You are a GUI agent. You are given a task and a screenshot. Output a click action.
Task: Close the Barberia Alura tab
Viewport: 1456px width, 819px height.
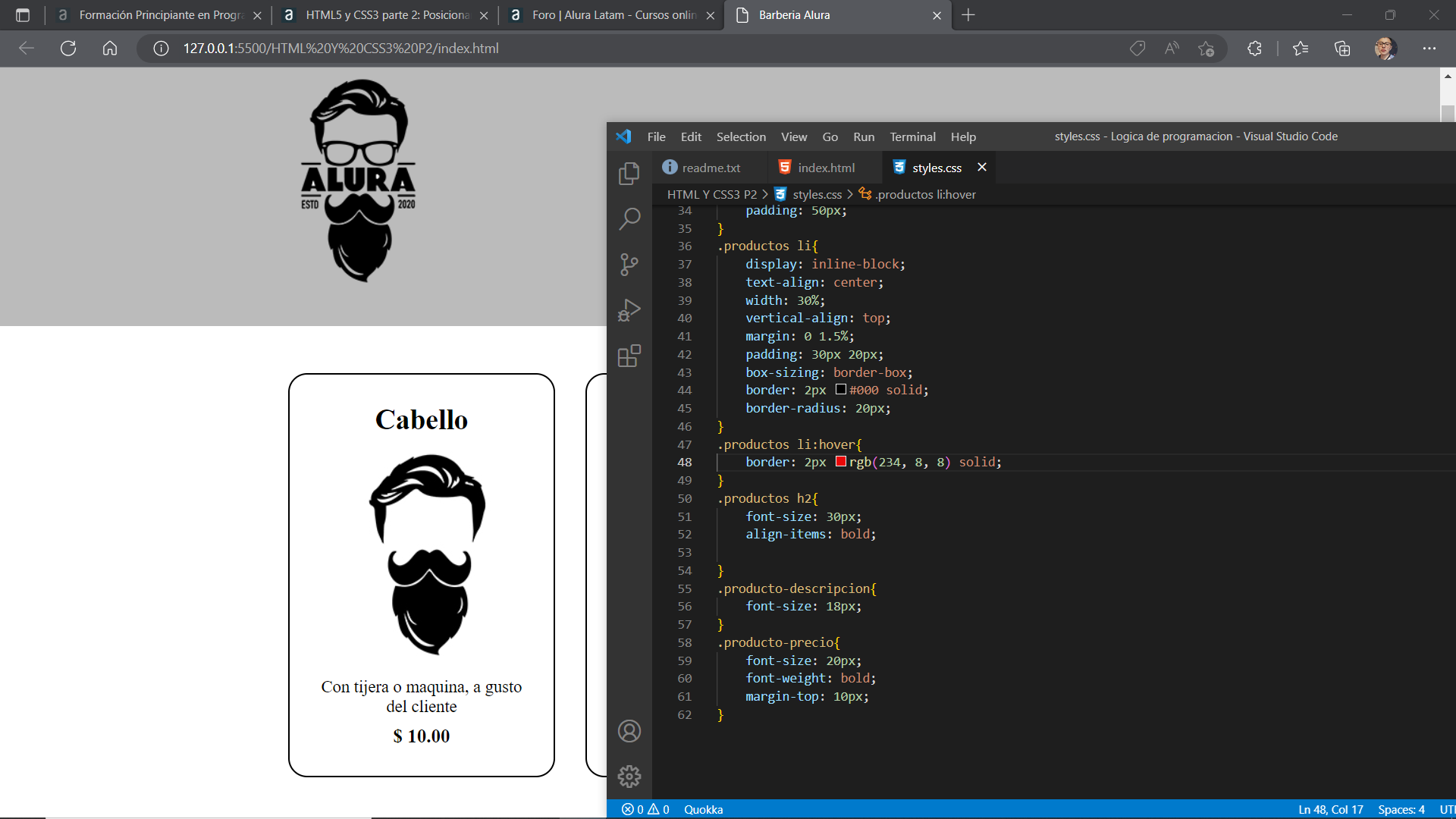click(937, 15)
